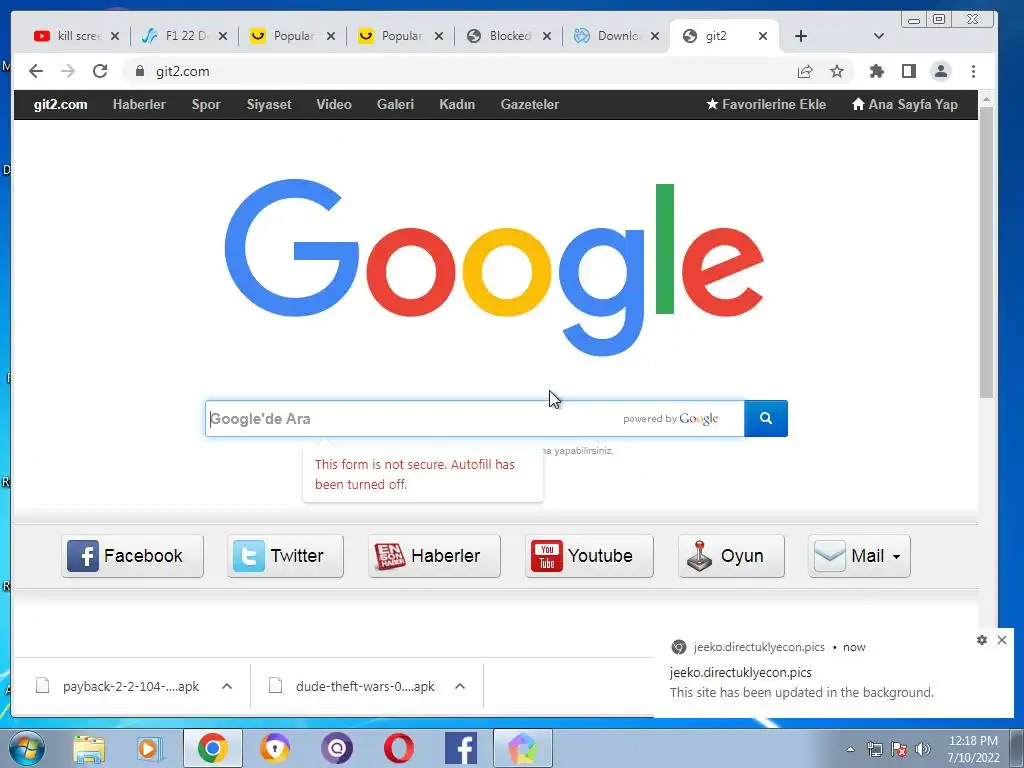Image resolution: width=1024 pixels, height=768 pixels.
Task: Open the Galeri menu item
Action: (395, 104)
